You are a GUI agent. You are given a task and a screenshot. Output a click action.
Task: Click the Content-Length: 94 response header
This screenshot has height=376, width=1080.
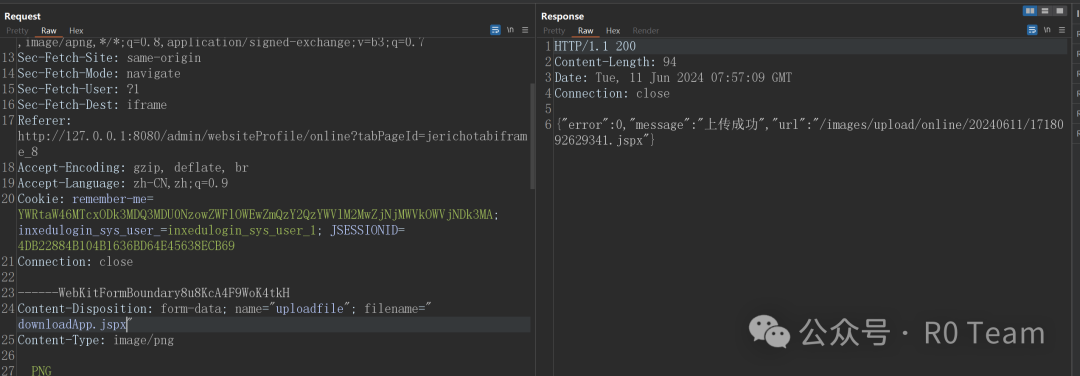(x=615, y=62)
